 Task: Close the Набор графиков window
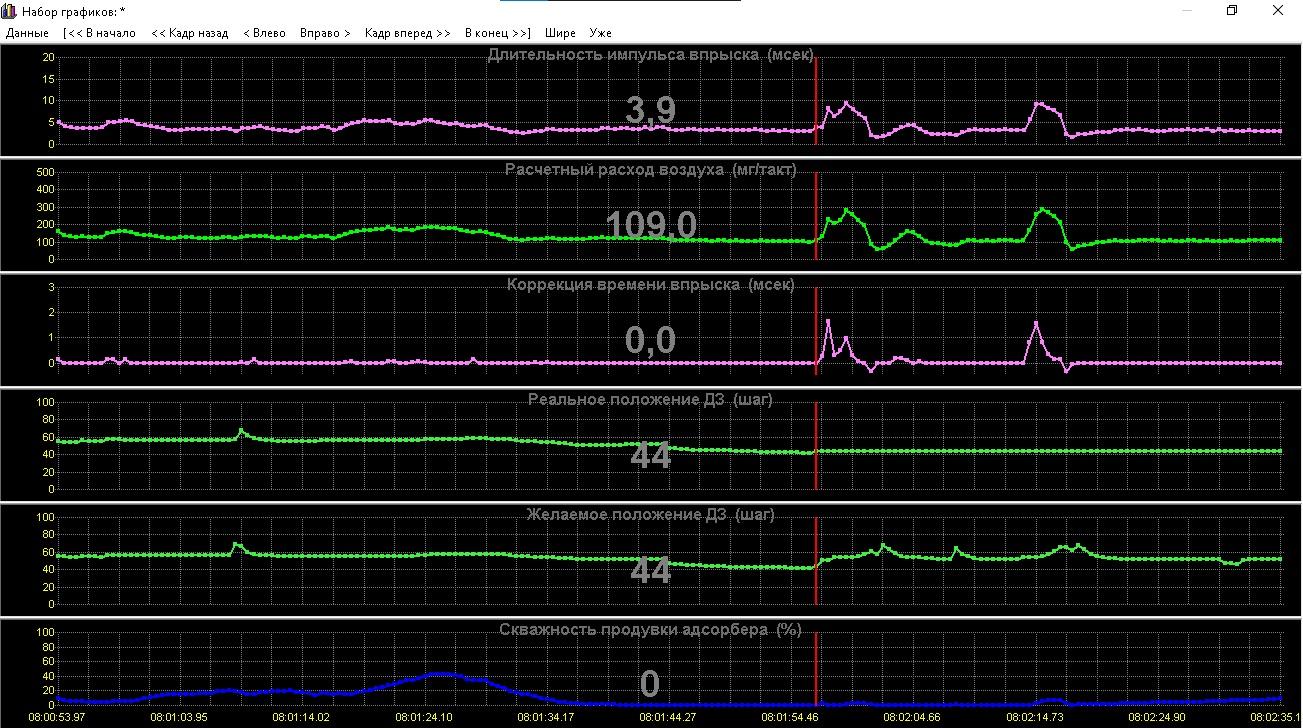tap(1277, 11)
